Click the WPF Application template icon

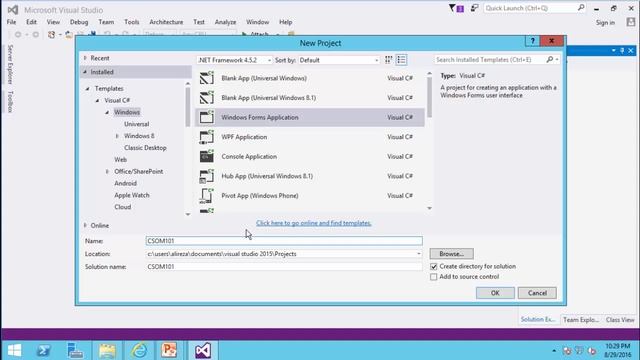tap(207, 137)
